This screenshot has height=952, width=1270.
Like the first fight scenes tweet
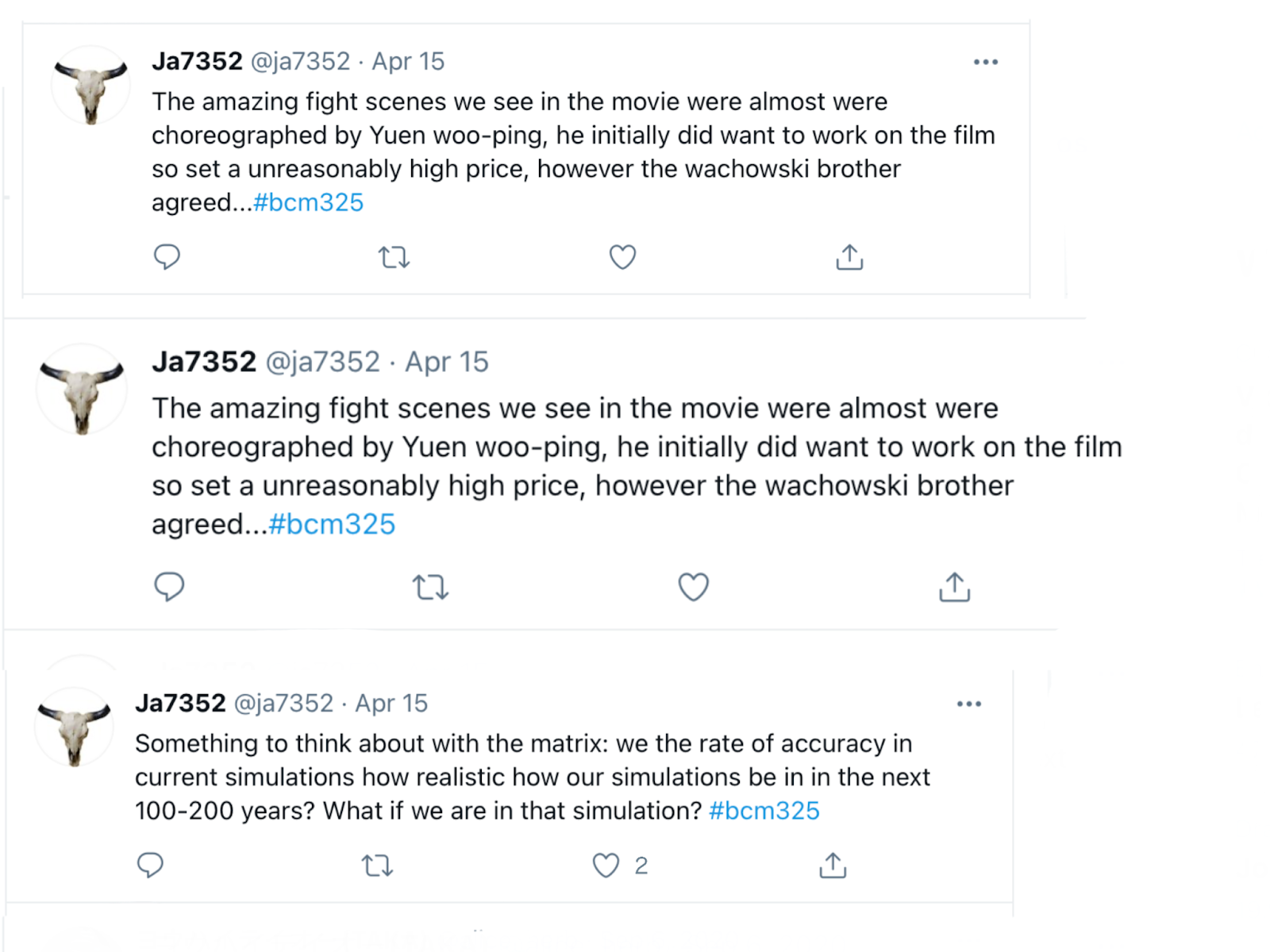point(622,257)
